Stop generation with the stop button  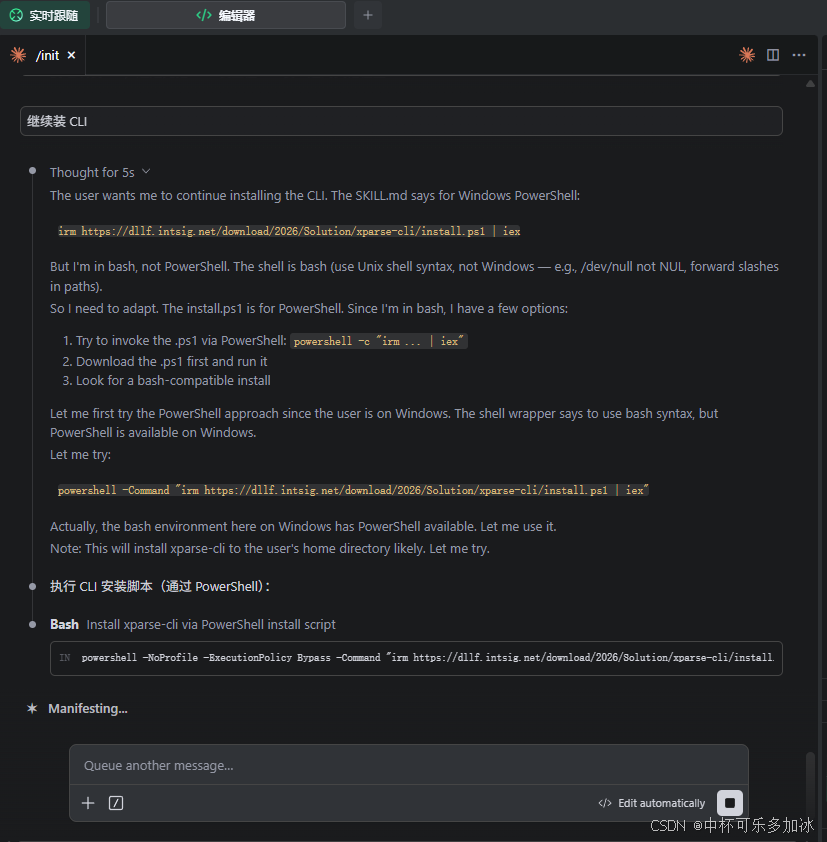coord(730,803)
